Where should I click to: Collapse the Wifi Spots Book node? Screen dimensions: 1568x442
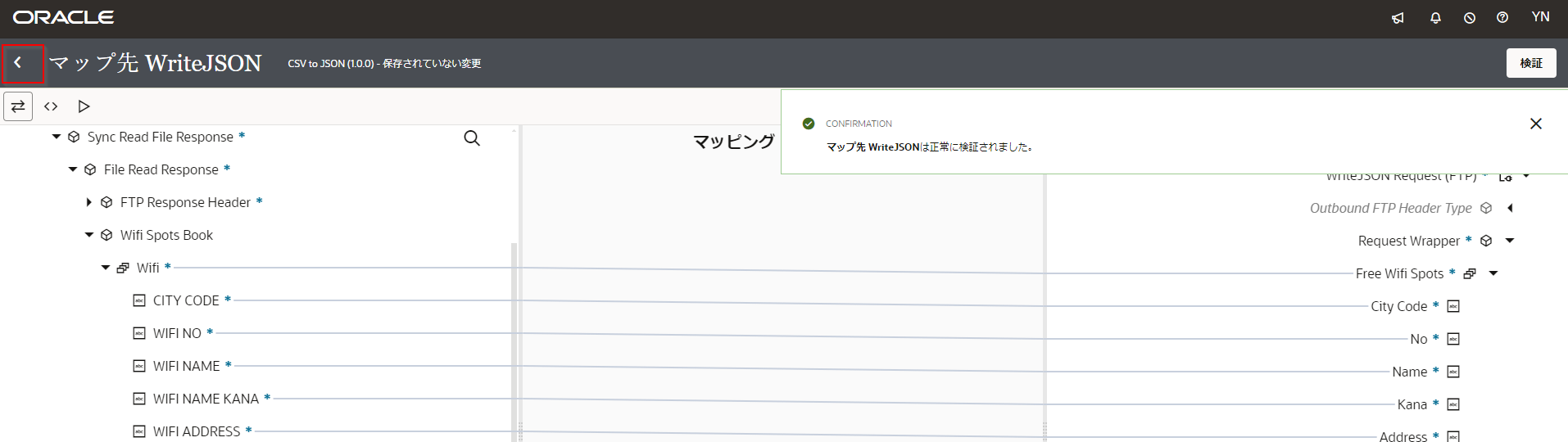point(89,235)
